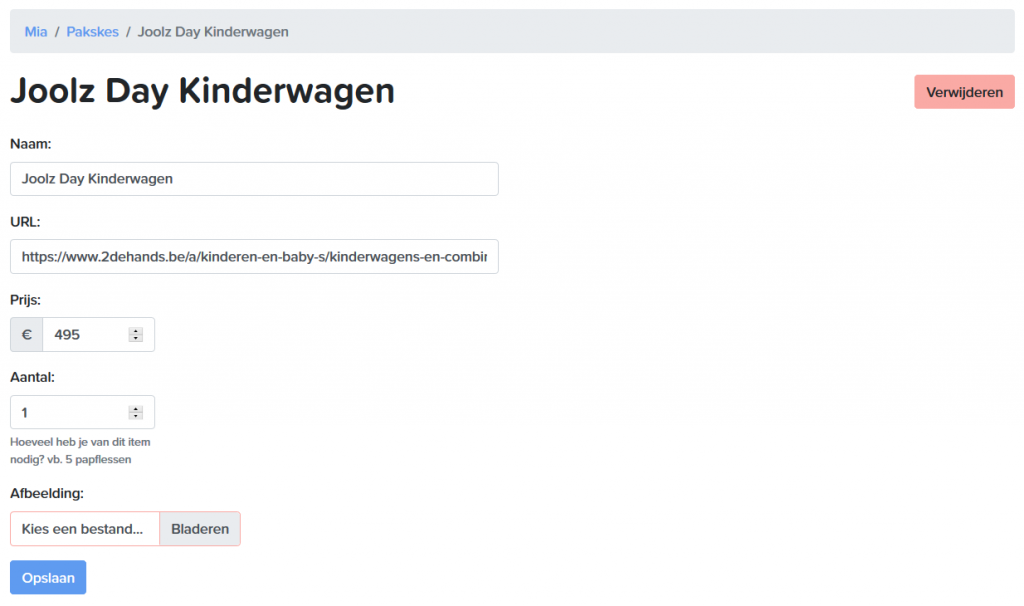
Task: Select the Prijs amount field
Action: pyautogui.click(x=99, y=334)
